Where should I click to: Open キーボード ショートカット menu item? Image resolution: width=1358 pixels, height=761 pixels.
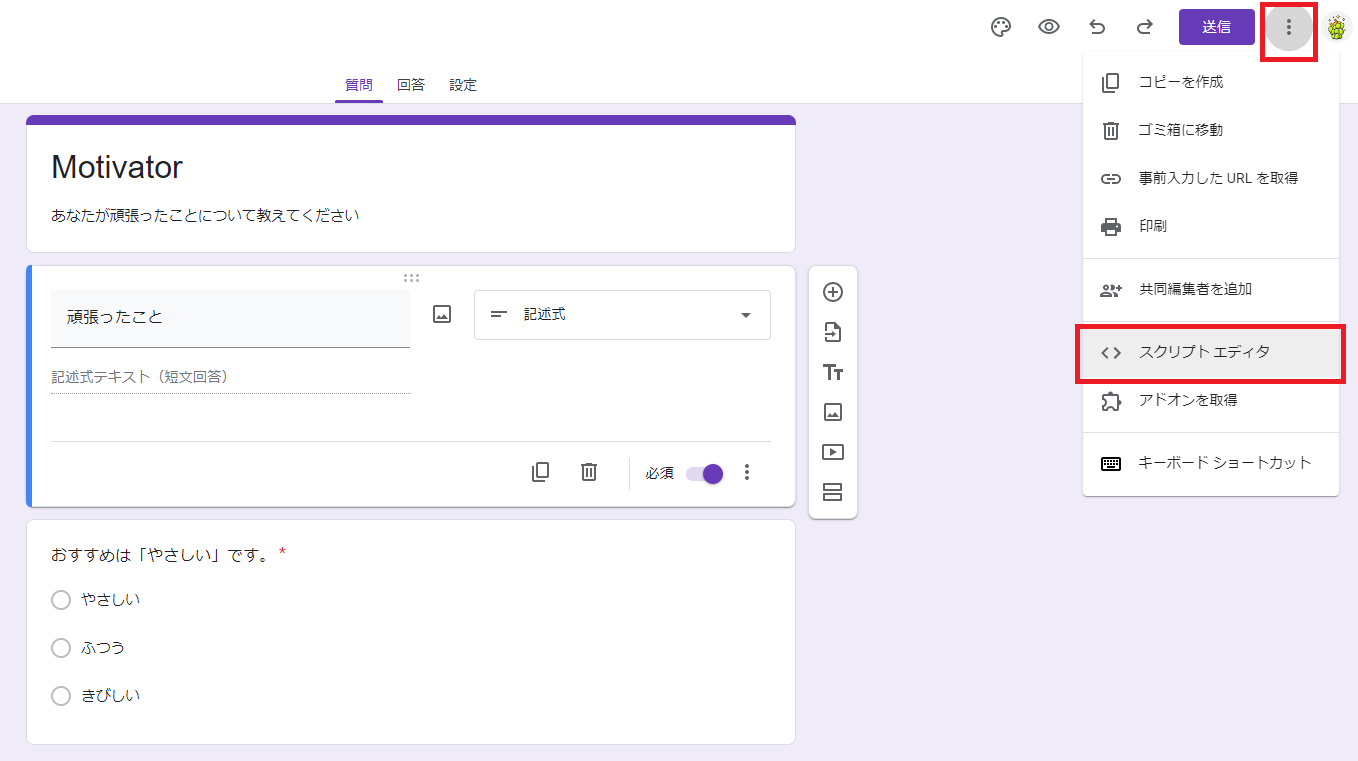[x=1211, y=463]
